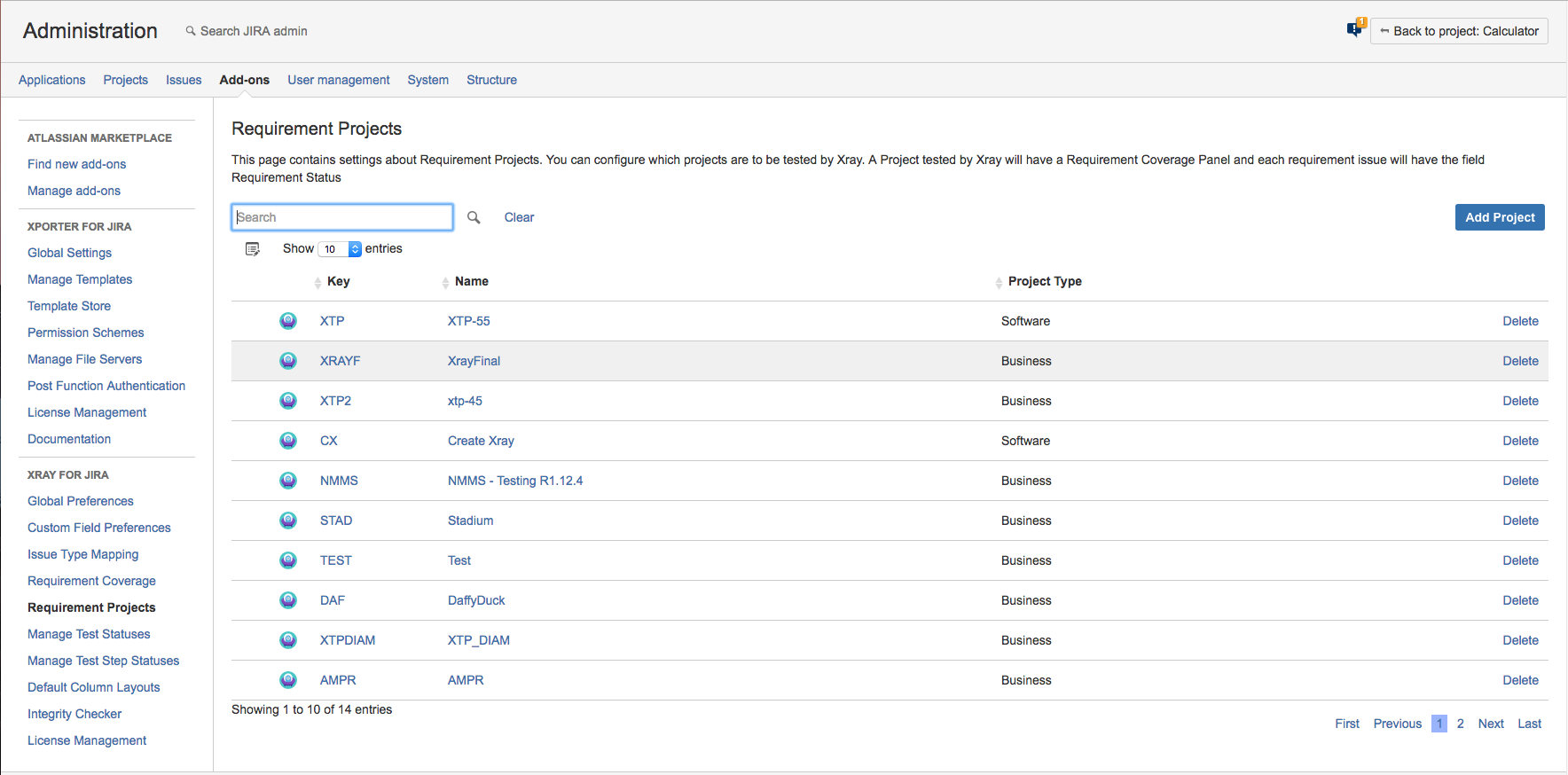1568x775 pixels.
Task: Delete the DAF requirement project
Action: pyautogui.click(x=1520, y=600)
